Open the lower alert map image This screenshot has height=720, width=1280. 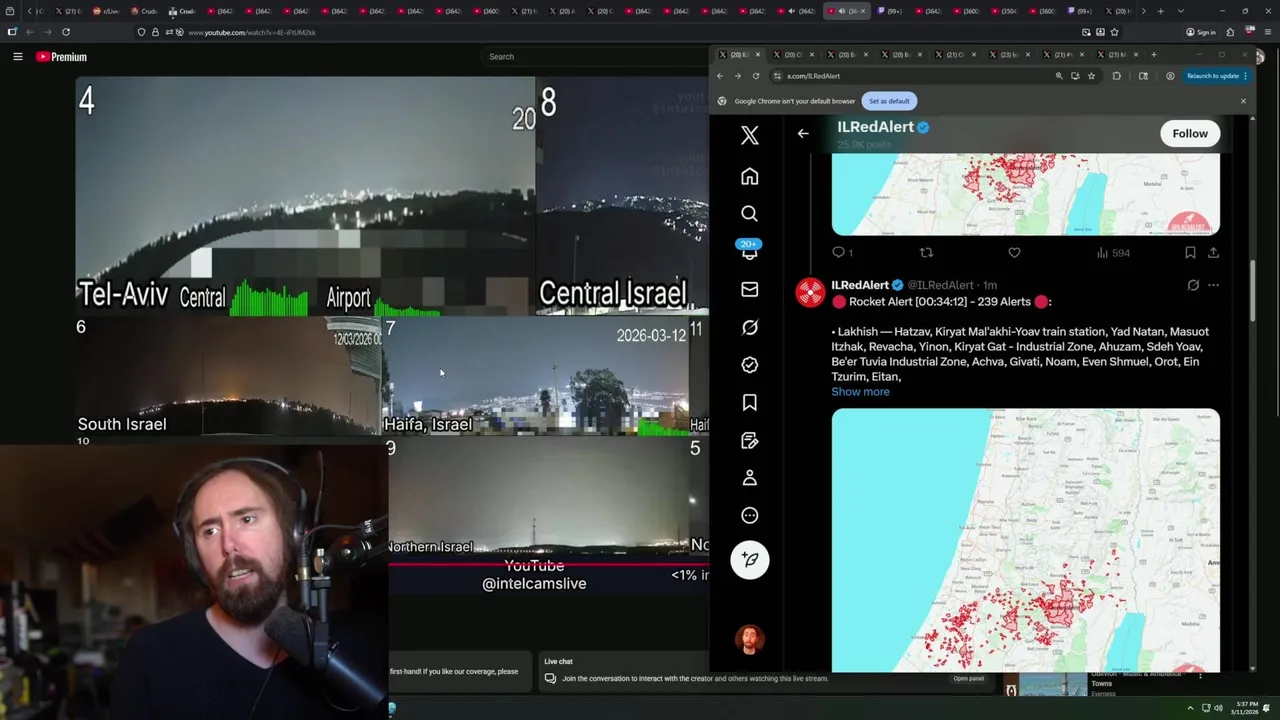click(x=1025, y=540)
